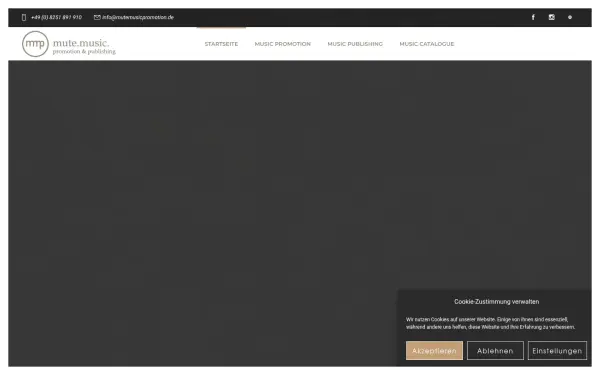Viewport: 600px width, 375px height.
Task: Open the Music Publishing menu item
Action: click(355, 44)
